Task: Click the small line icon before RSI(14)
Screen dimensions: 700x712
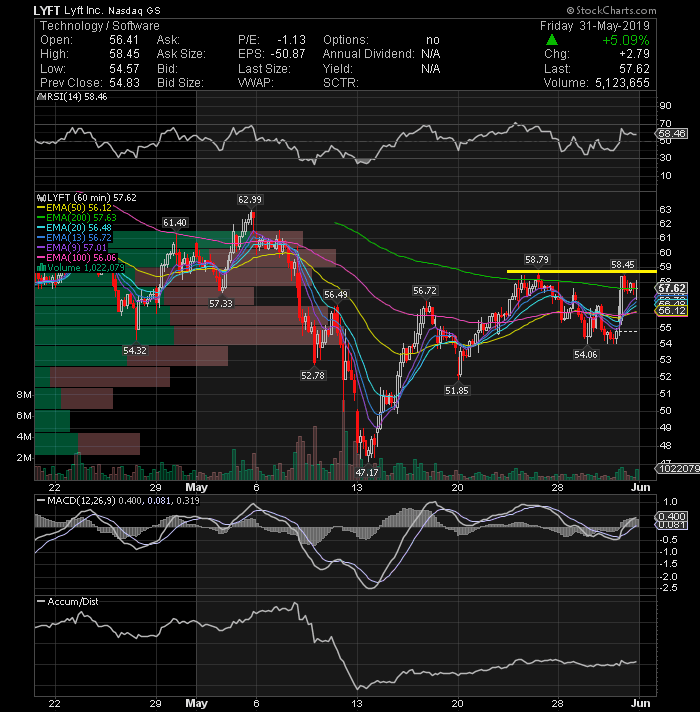Action: pyautogui.click(x=40, y=97)
